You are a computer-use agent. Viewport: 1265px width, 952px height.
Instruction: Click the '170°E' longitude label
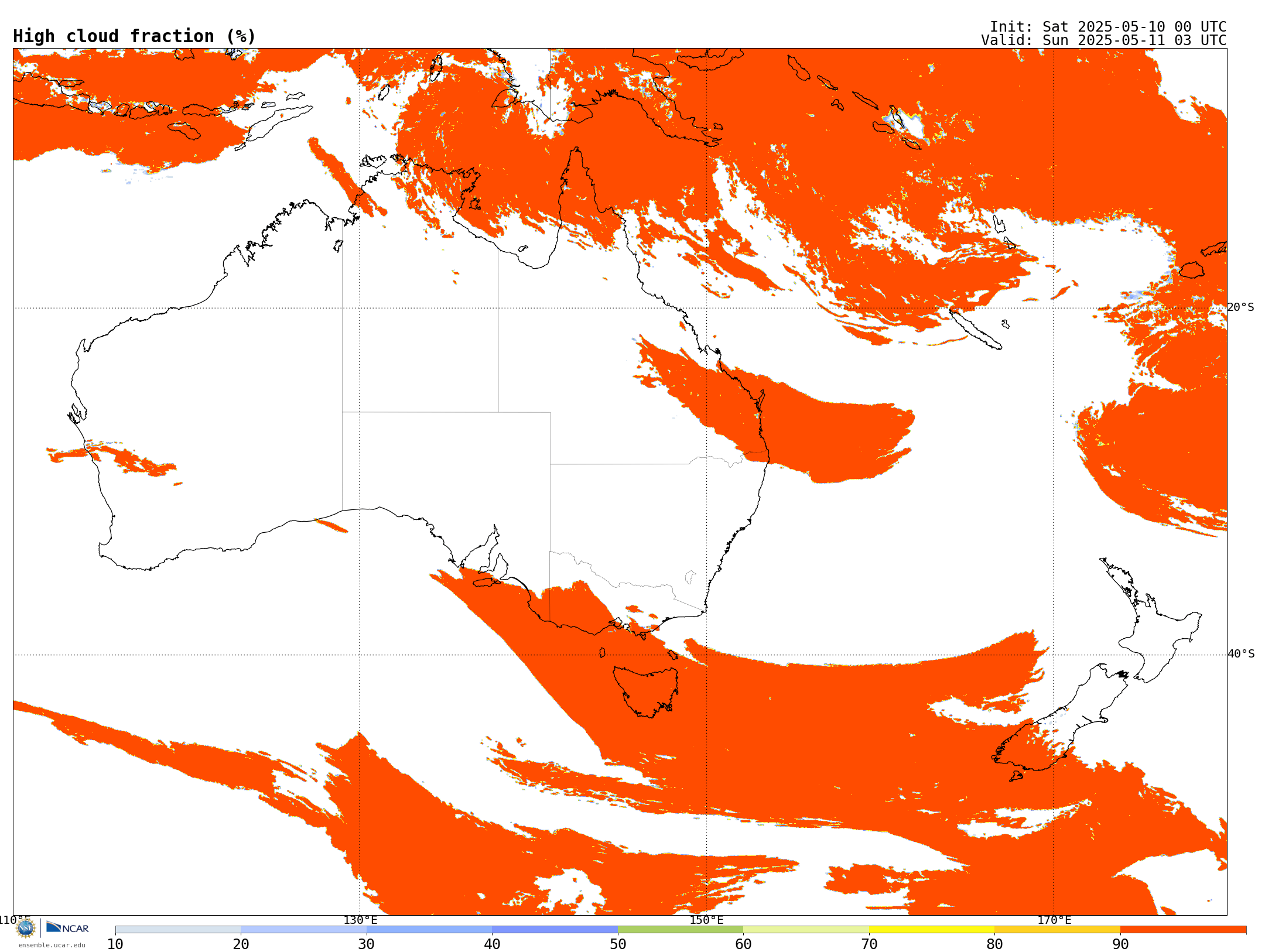point(1054,920)
